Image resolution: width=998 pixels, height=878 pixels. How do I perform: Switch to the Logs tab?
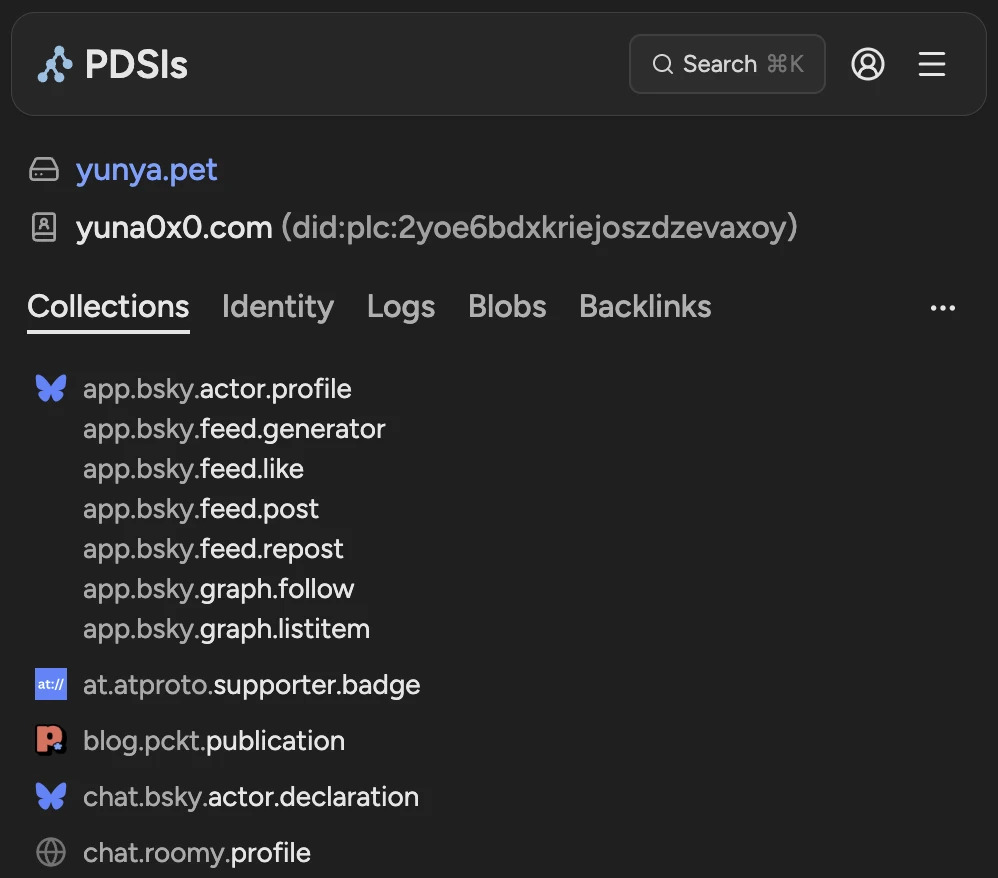point(400,306)
